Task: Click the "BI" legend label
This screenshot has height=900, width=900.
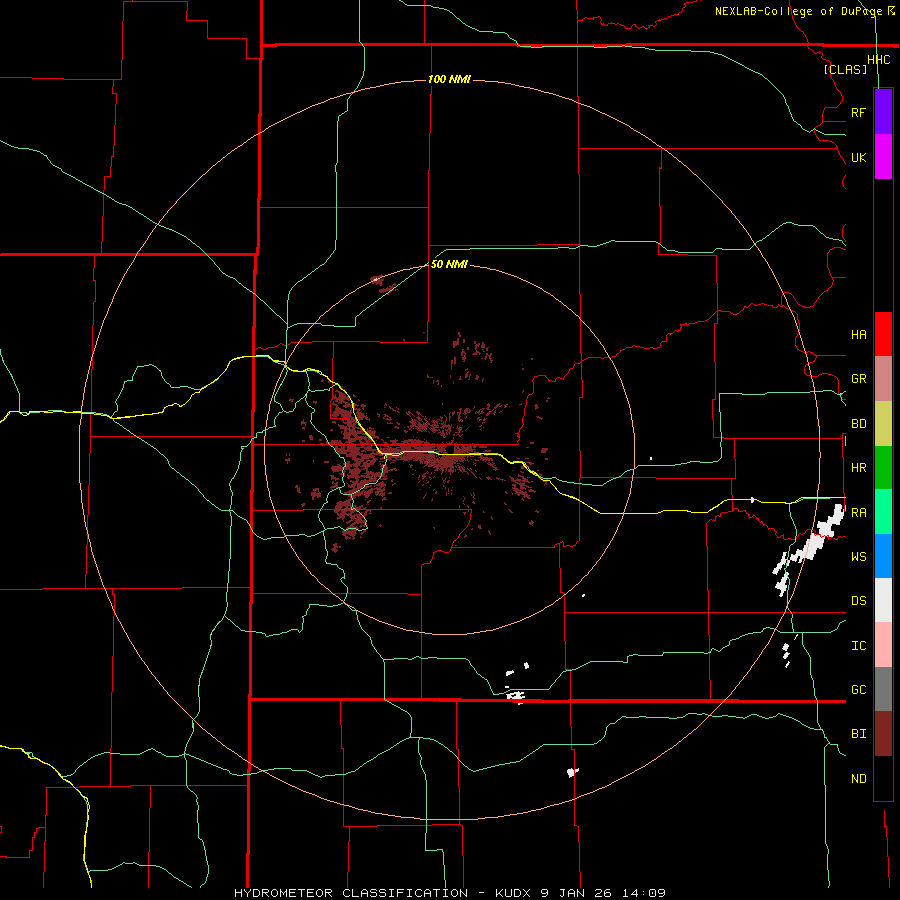Action: tap(858, 734)
